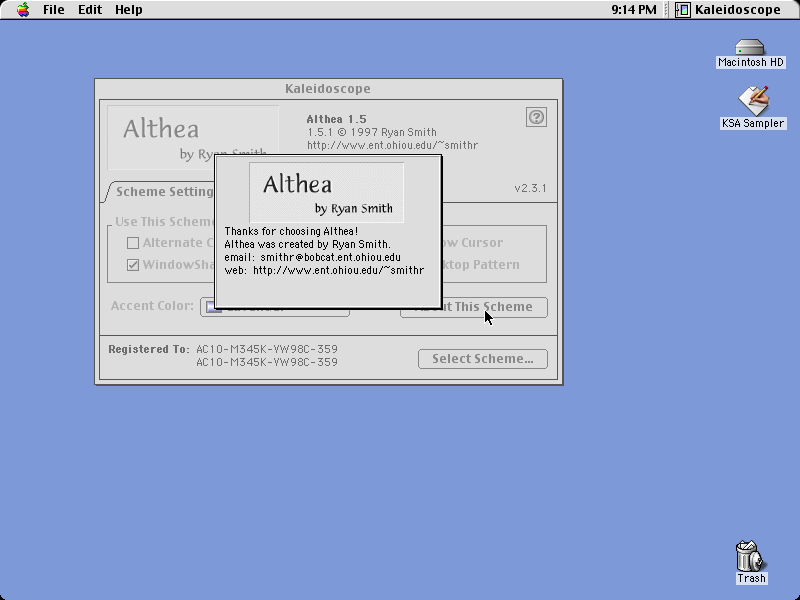Click the Althea logo in the about dialog
The height and width of the screenshot is (600, 800).
tap(327, 192)
